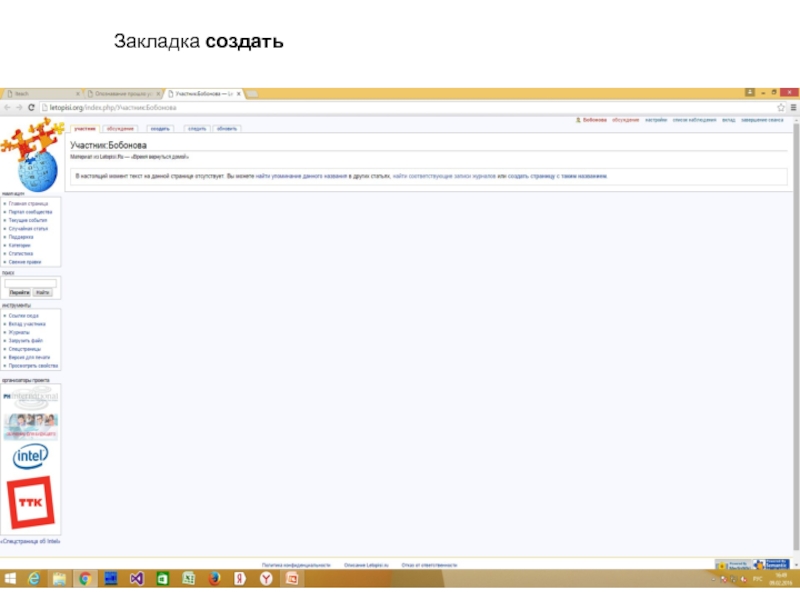The width and height of the screenshot is (800, 600).
Task: Launch Firefox from the taskbar
Action: click(x=213, y=578)
